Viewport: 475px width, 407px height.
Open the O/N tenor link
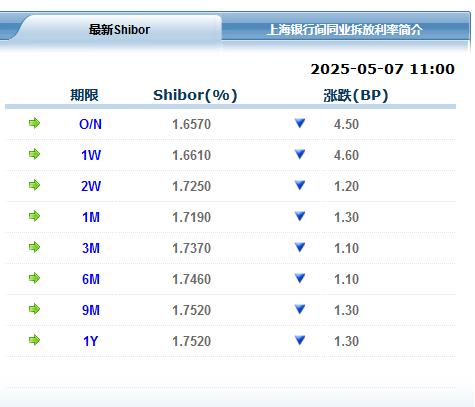pyautogui.click(x=90, y=124)
